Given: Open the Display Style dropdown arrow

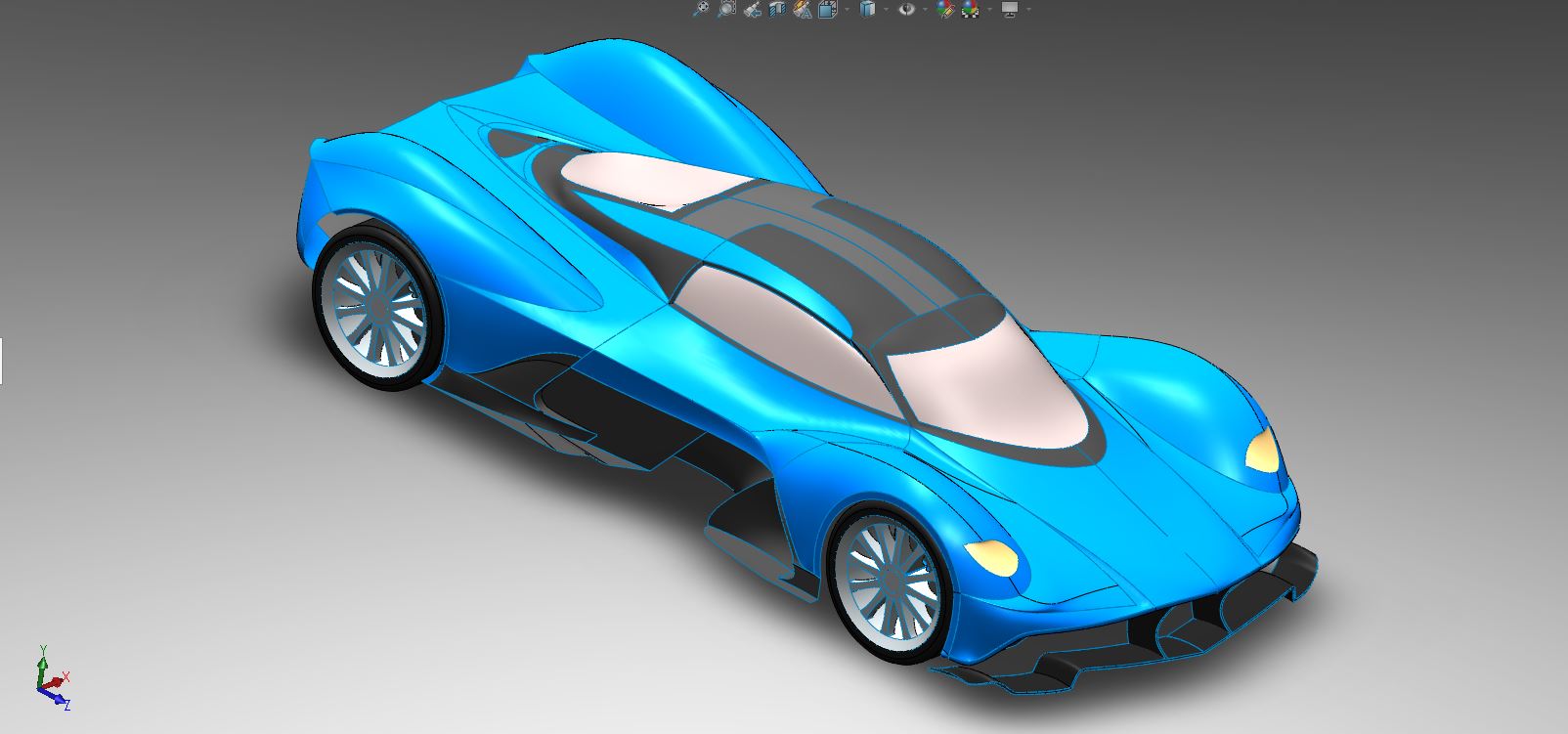Looking at the screenshot, I should [x=886, y=10].
